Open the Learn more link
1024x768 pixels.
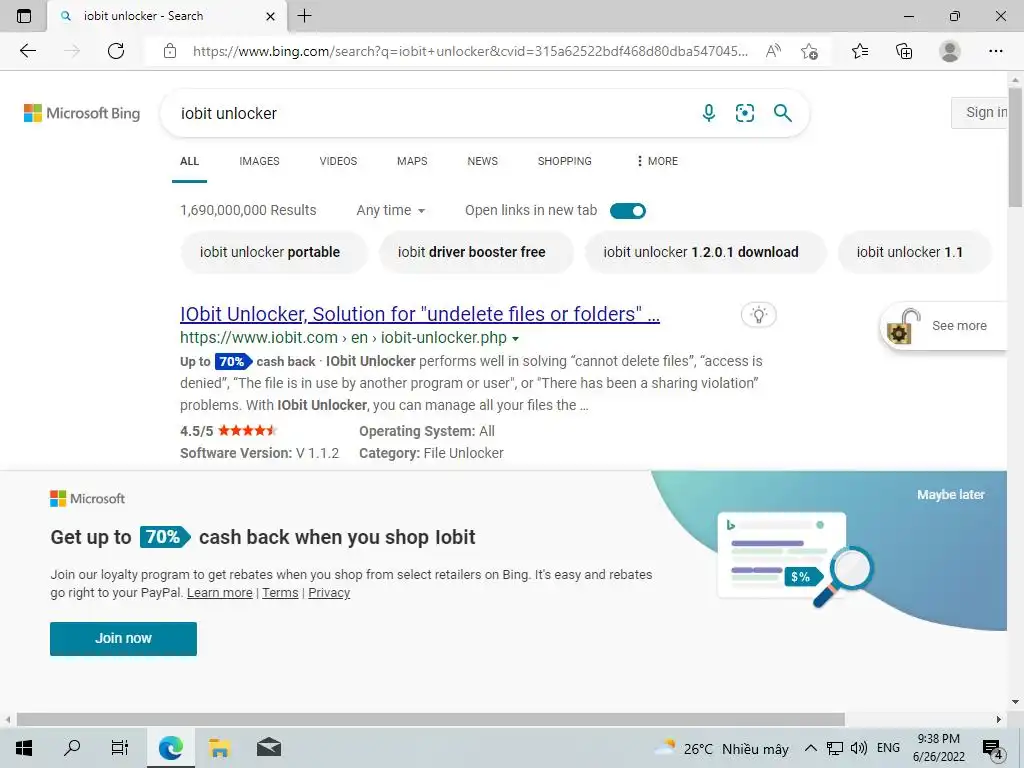click(219, 593)
